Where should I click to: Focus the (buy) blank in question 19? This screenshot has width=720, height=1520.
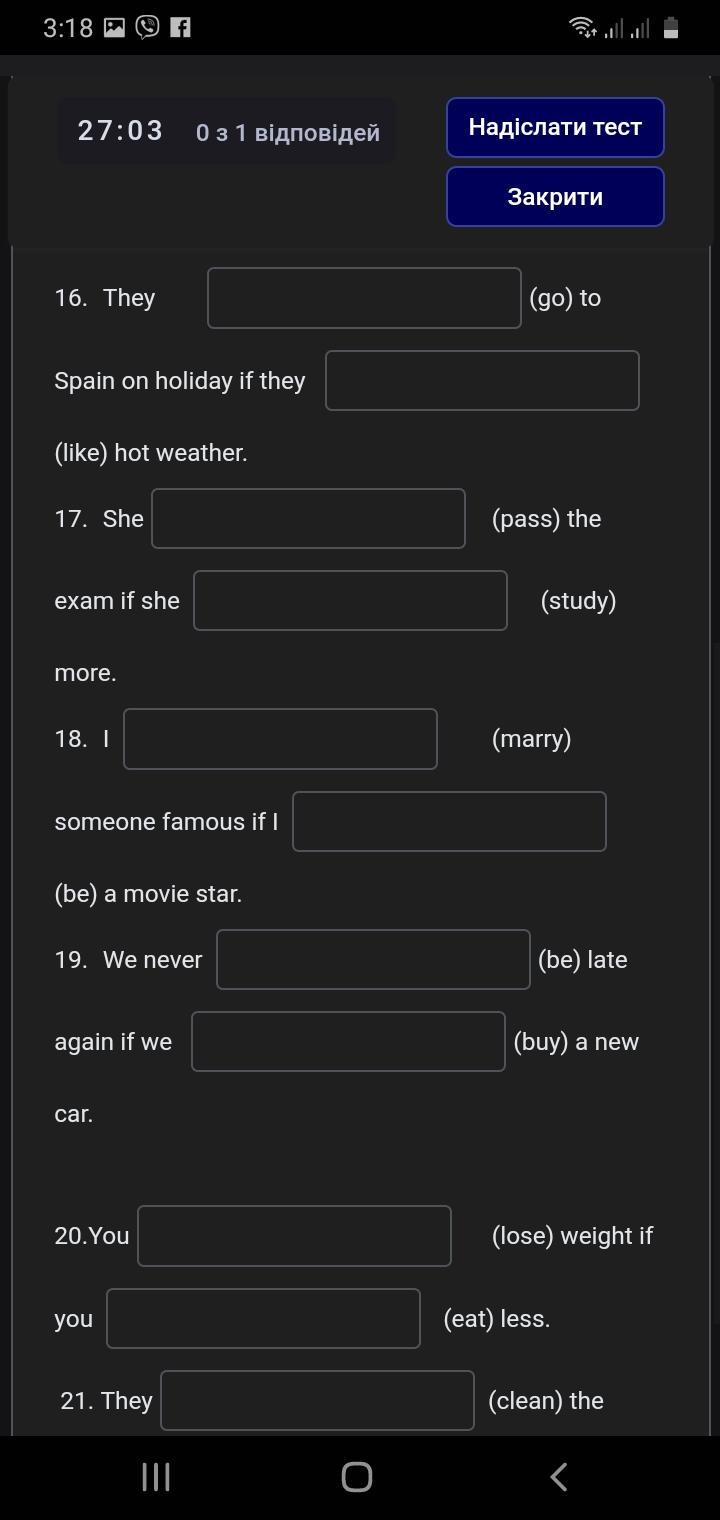(348, 1042)
